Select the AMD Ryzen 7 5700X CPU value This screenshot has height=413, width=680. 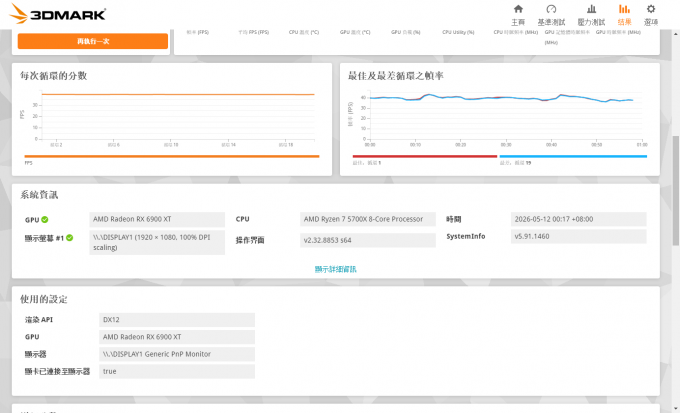[368, 220]
